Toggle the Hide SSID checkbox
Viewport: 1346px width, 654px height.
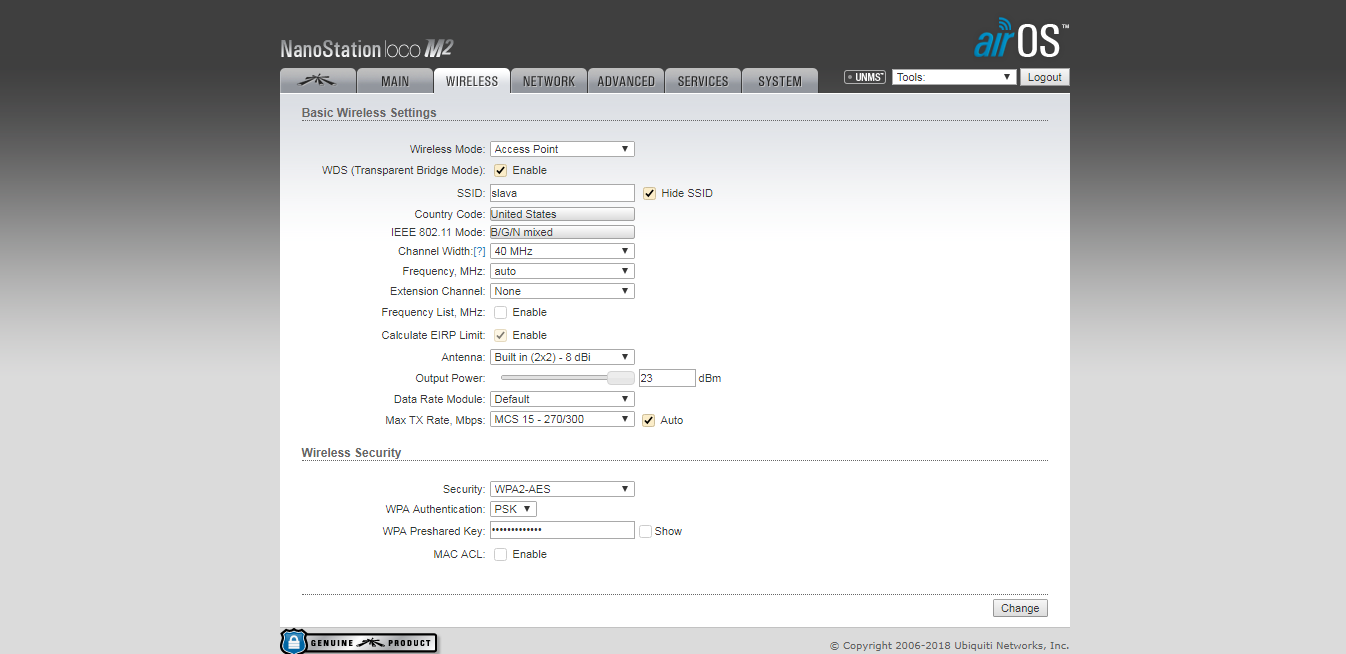pos(649,193)
